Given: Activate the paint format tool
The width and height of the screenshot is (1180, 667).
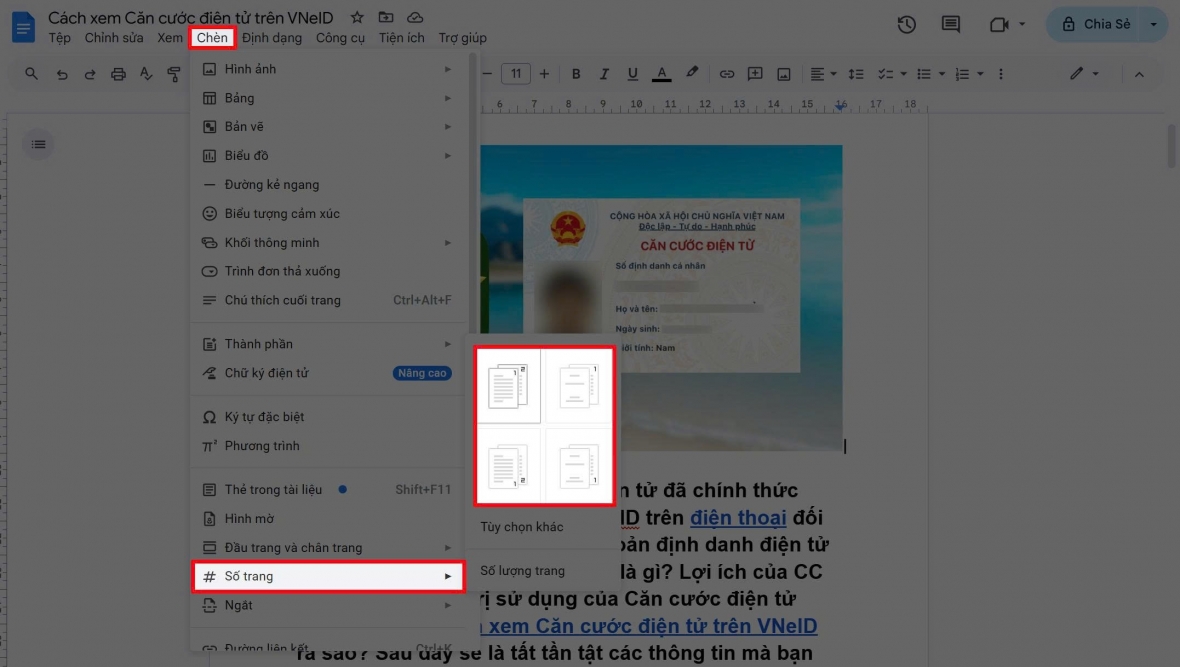Looking at the screenshot, I should tap(174, 74).
